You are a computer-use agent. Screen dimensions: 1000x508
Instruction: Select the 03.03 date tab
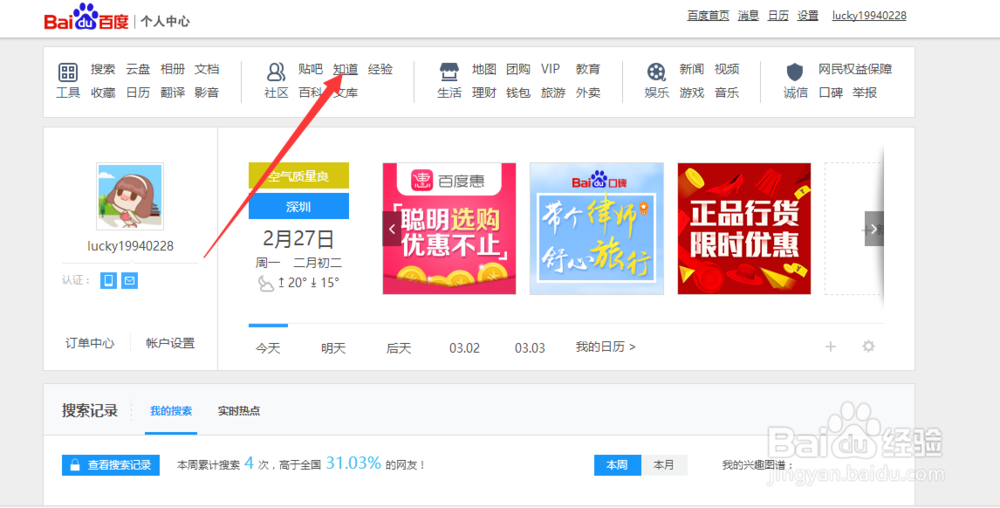(x=530, y=348)
